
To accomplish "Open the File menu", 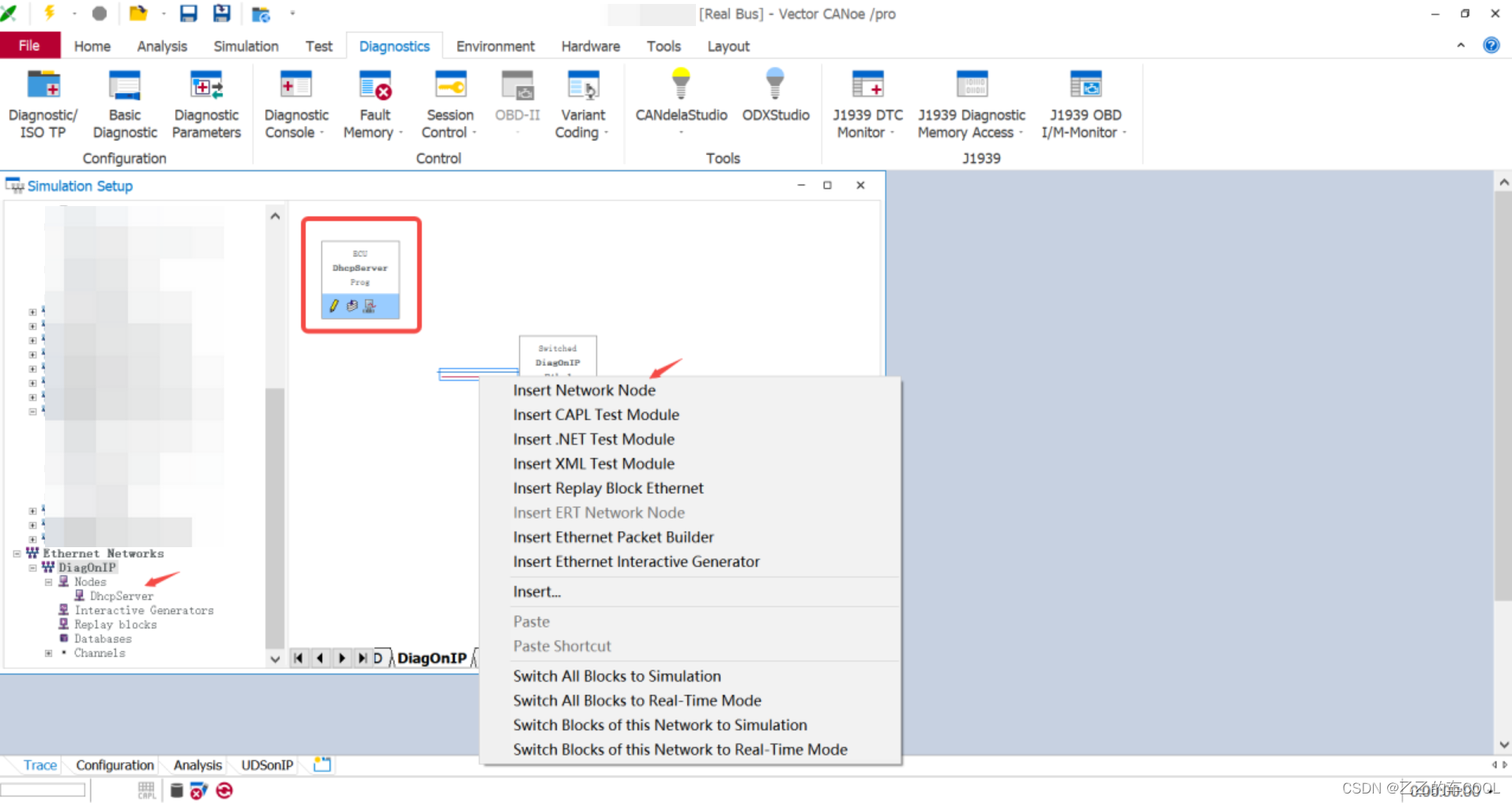I will (x=29, y=46).
